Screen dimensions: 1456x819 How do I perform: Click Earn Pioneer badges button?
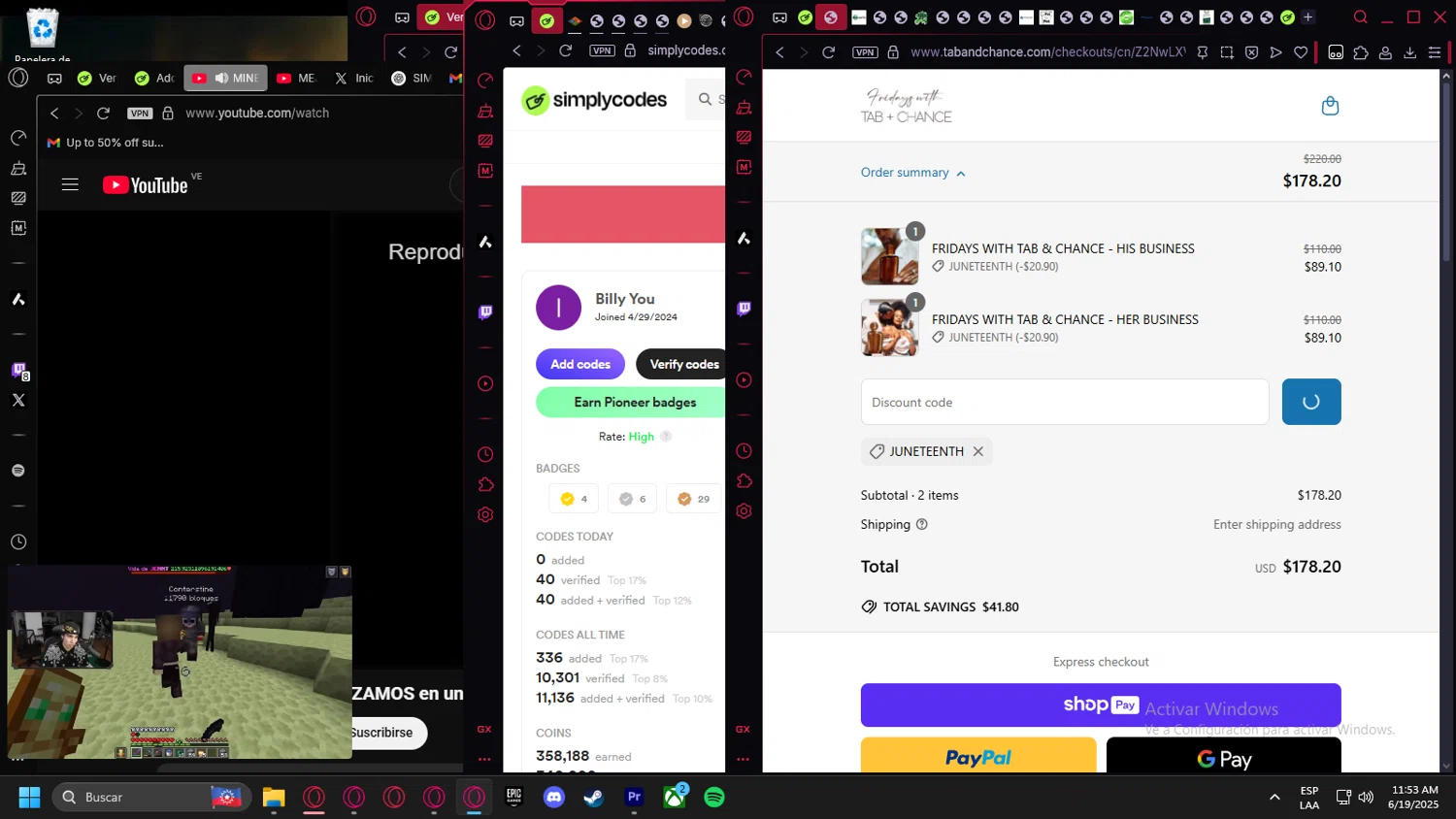coord(630,402)
